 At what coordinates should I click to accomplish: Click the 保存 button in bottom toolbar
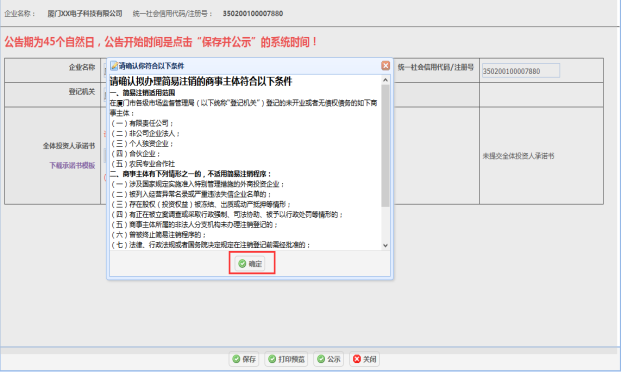[x=244, y=359]
